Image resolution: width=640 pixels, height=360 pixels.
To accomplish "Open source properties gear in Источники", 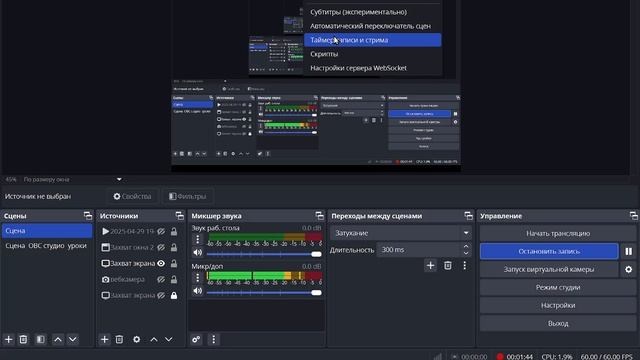I will click(136, 339).
